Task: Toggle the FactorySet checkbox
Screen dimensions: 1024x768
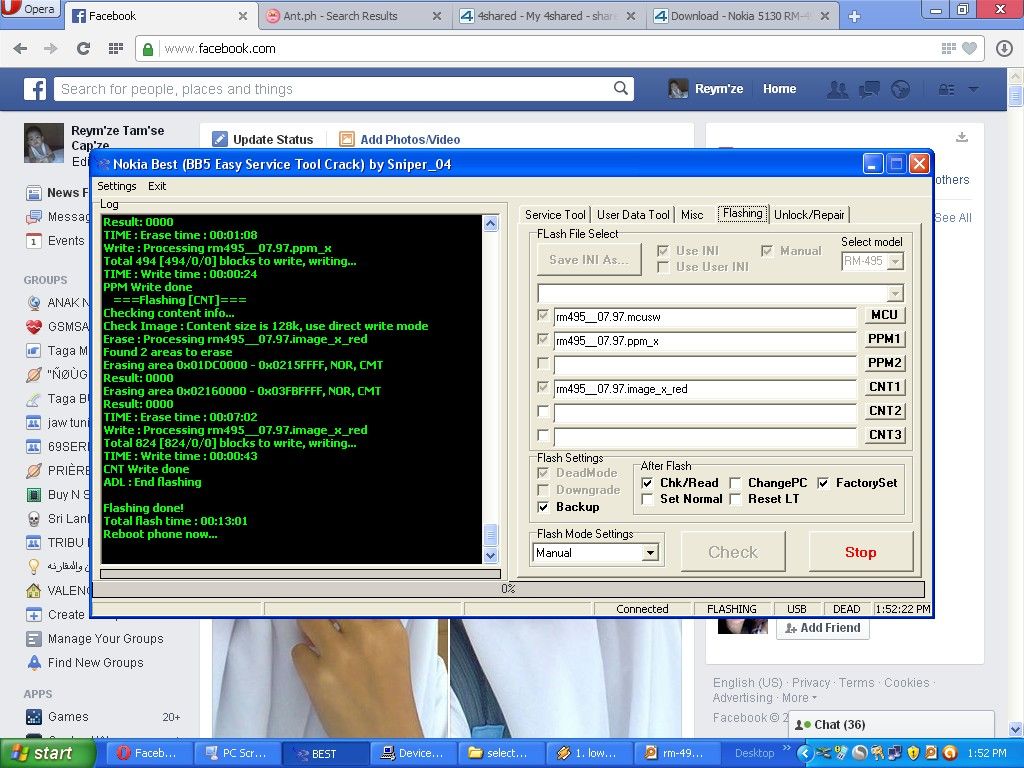Action: coord(823,483)
